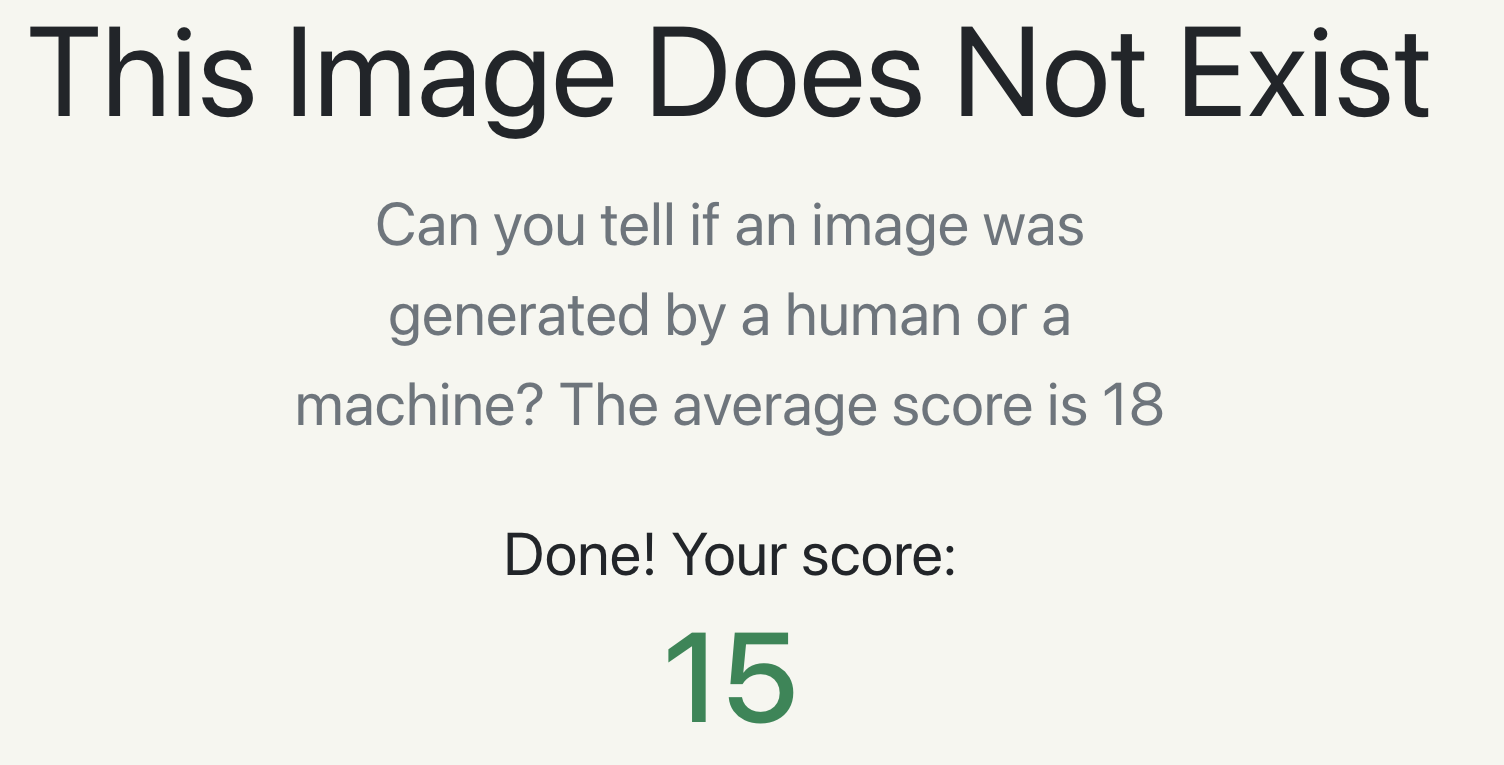Click the word "Exist" in the heading

point(1305,75)
